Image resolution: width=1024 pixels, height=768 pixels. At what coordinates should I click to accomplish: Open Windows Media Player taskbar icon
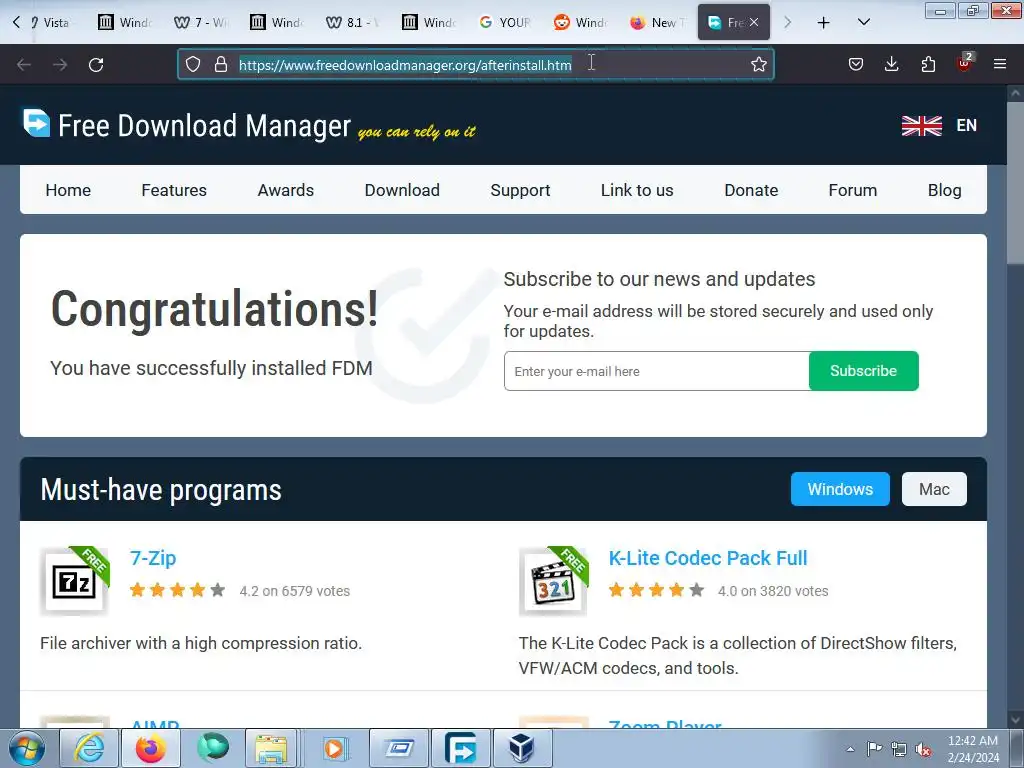[334, 748]
